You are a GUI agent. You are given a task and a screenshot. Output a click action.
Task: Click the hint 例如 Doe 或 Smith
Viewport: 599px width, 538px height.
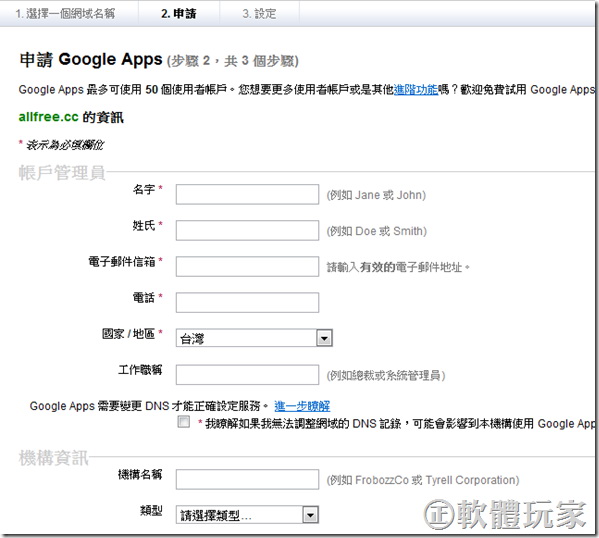click(376, 231)
